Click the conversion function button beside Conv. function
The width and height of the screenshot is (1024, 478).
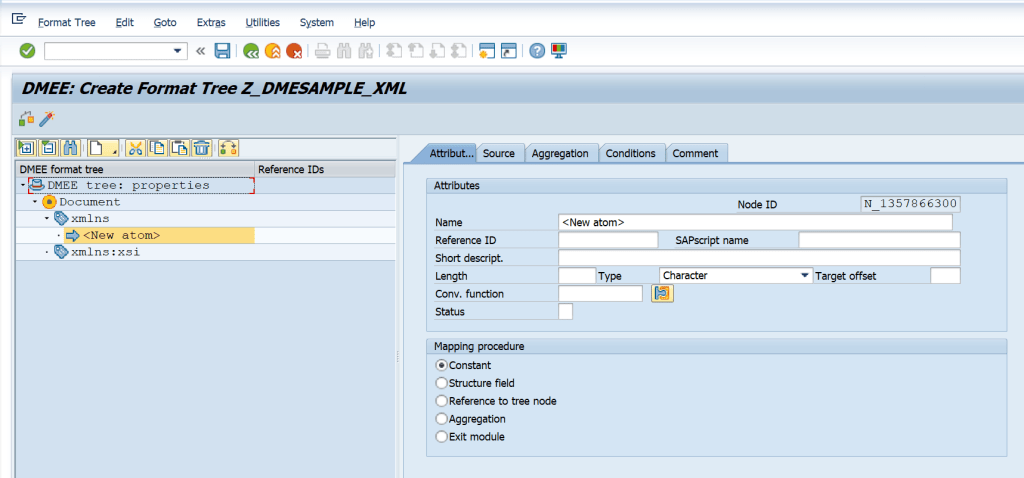[x=662, y=294]
